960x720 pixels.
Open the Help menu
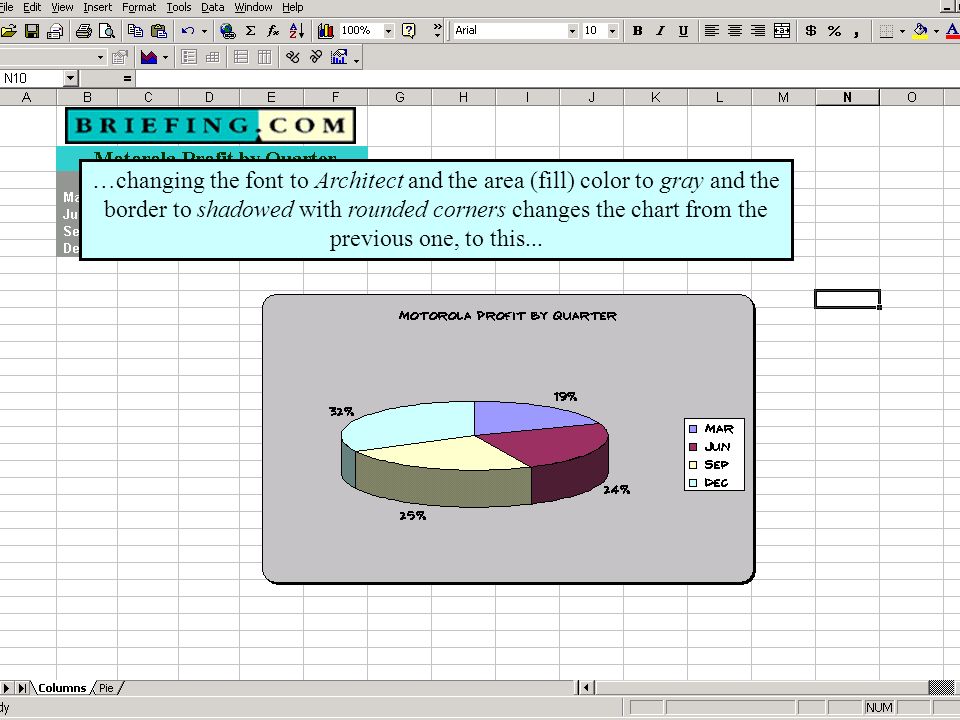[293, 7]
